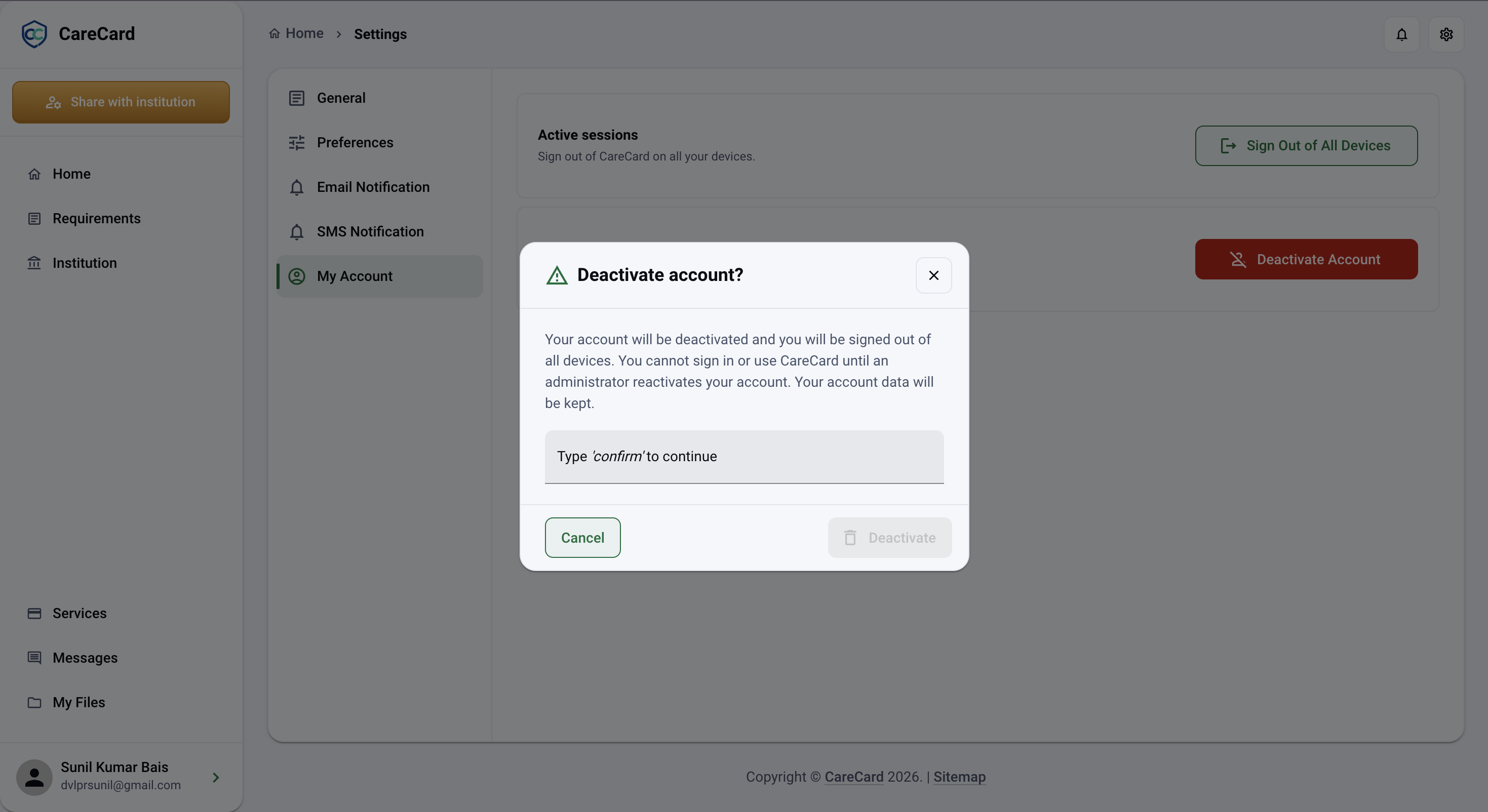Click the red Deactivate Account button
This screenshot has width=1488, height=812.
click(1306, 259)
